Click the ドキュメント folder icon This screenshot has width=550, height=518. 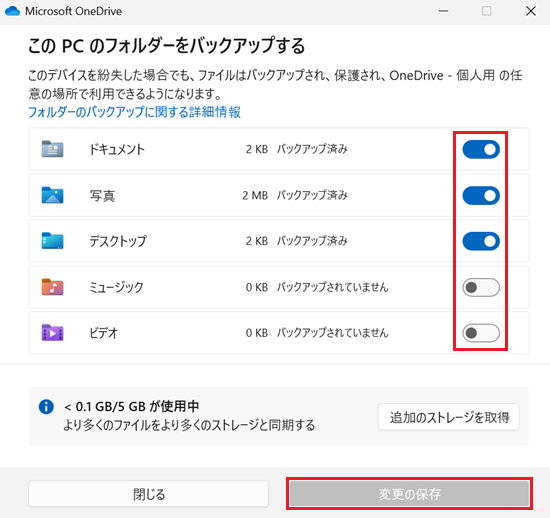point(52,149)
